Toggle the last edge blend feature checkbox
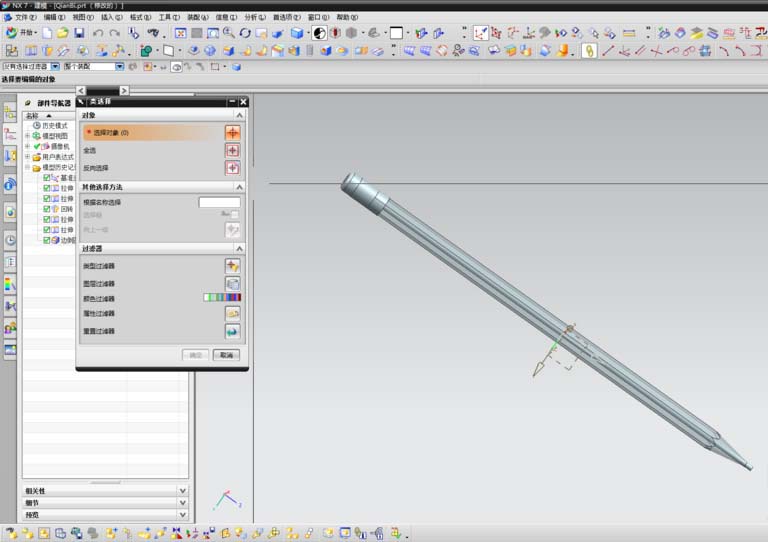Viewport: 768px width, 542px height. pos(47,240)
